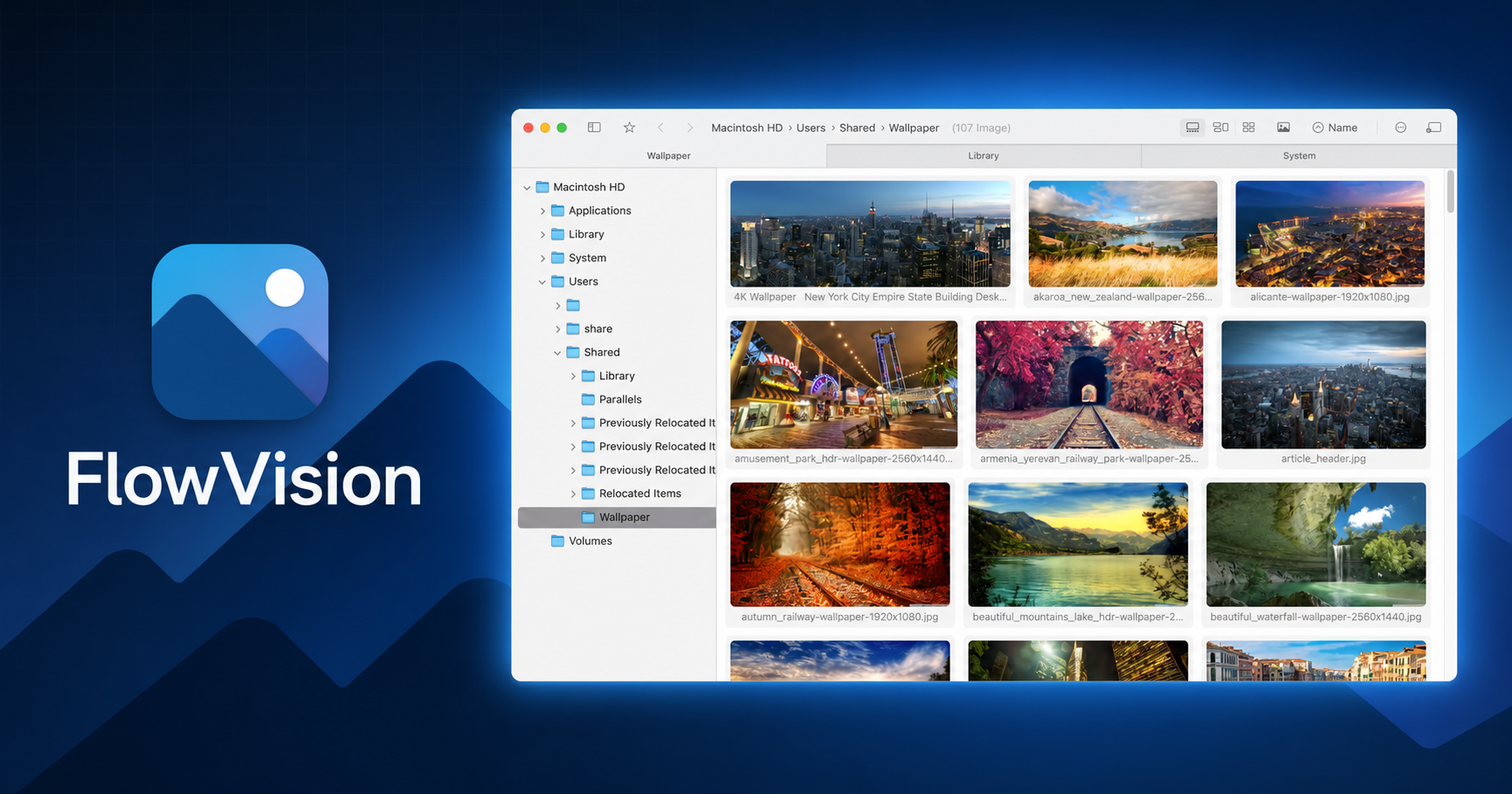Viewport: 1512px width, 794px height.
Task: Select the System folder in sidebar
Action: click(587, 258)
